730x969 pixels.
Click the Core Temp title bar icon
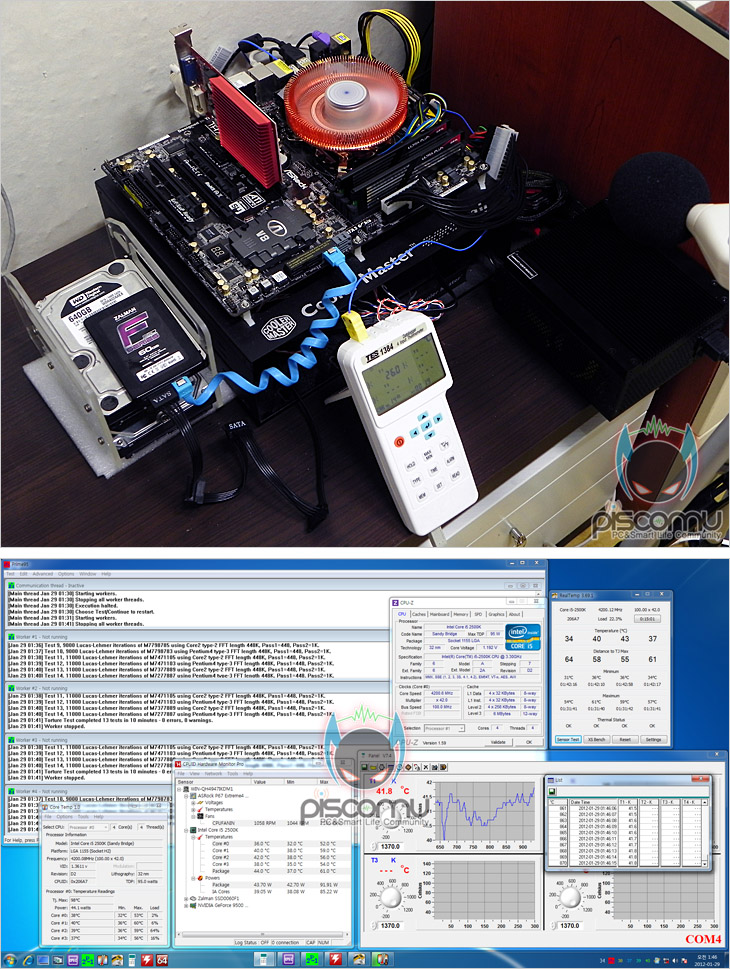click(45, 807)
